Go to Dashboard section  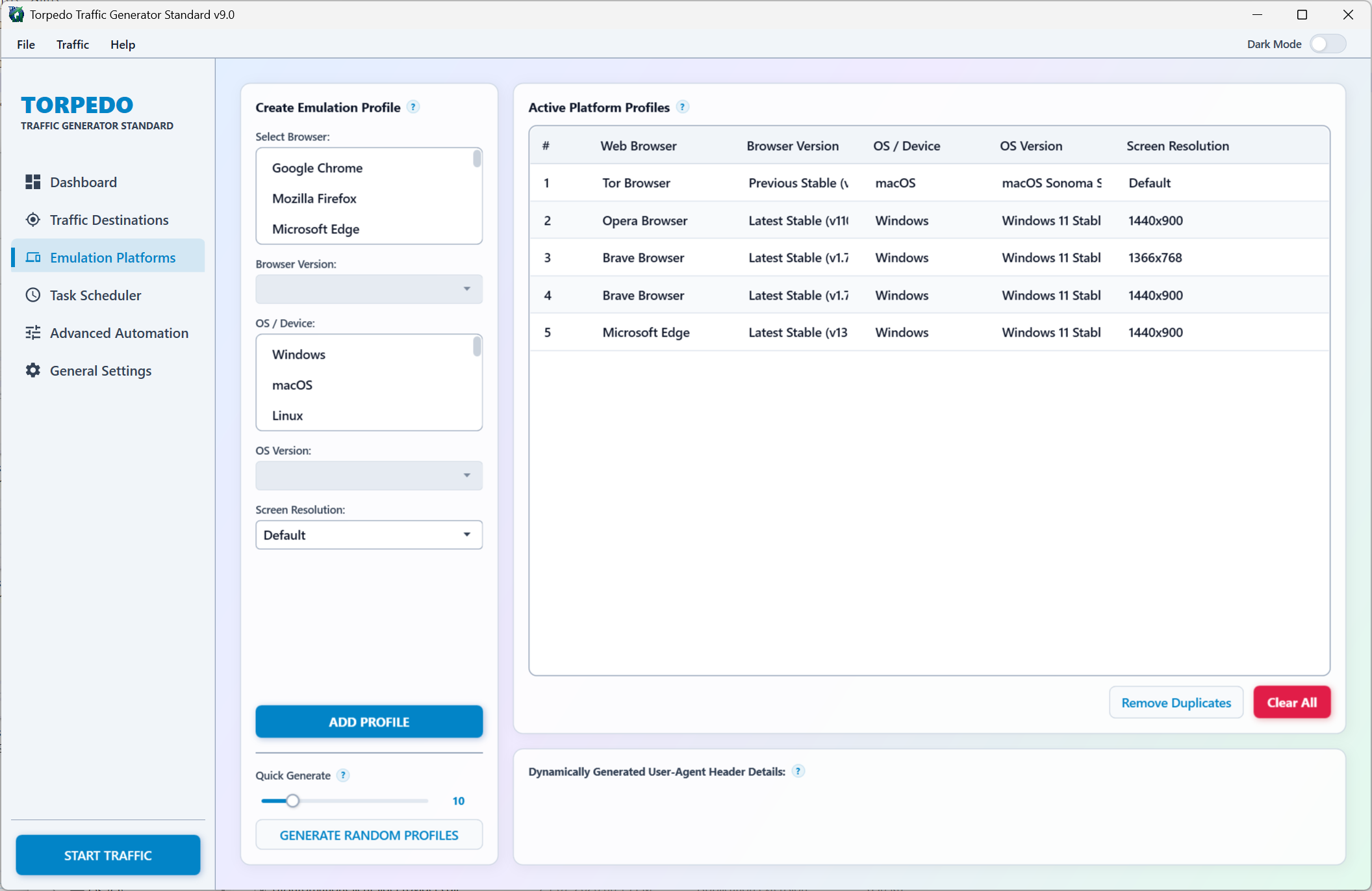pyautogui.click(x=108, y=182)
